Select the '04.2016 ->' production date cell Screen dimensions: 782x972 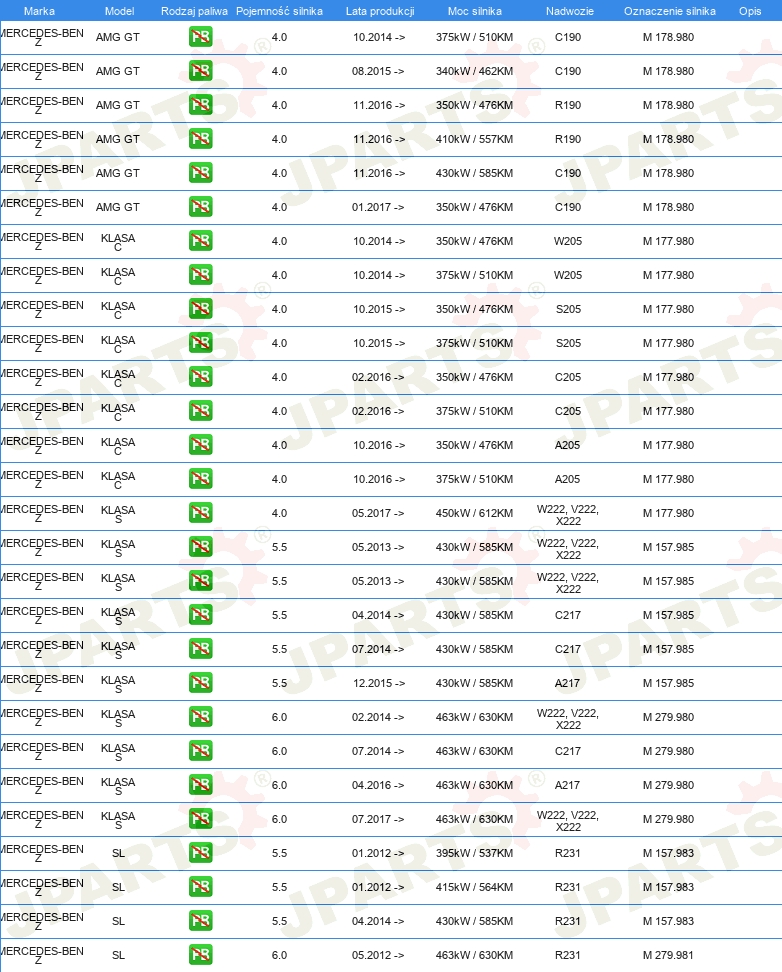[x=378, y=785]
